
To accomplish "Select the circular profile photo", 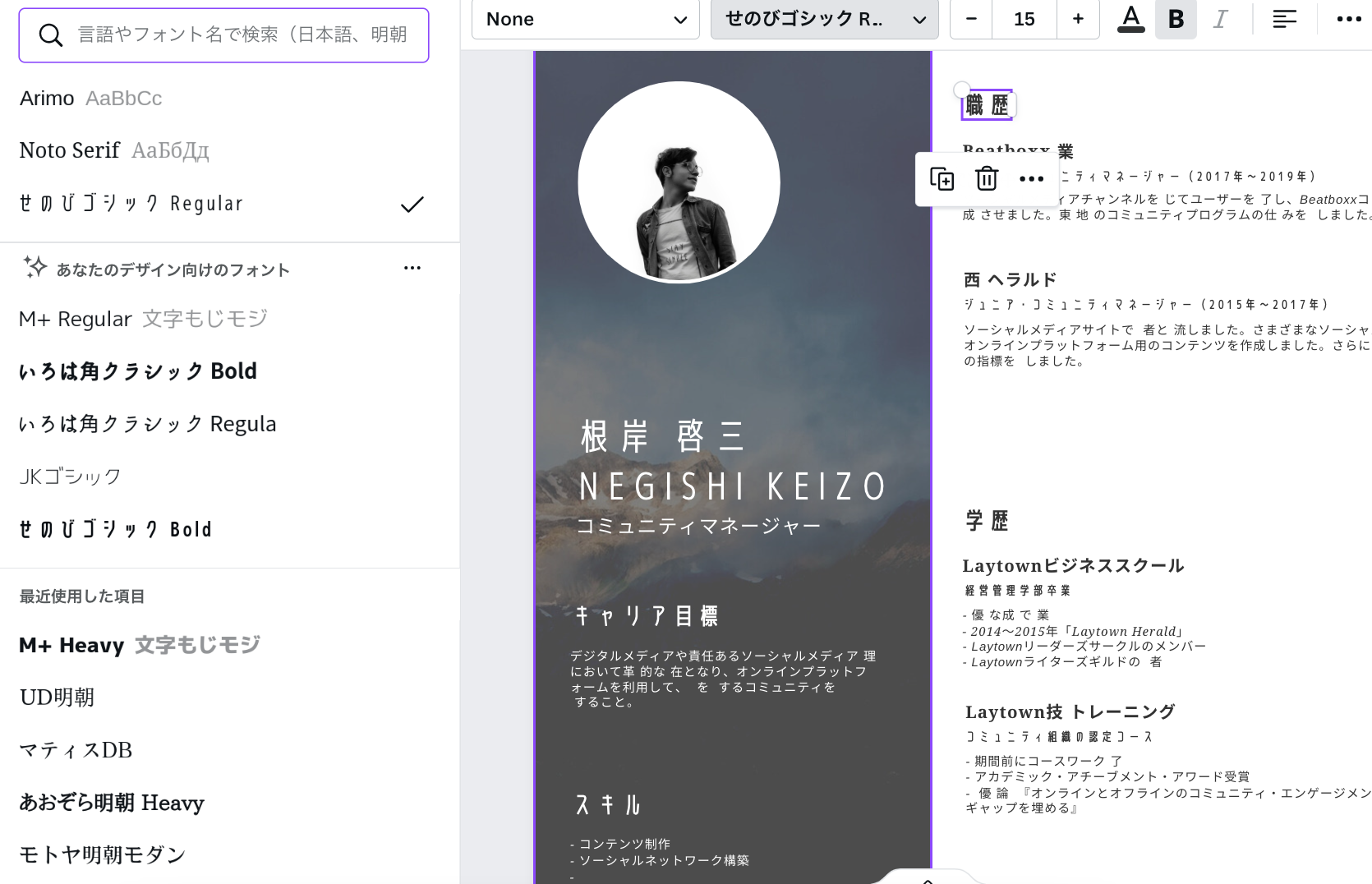I will pos(679,182).
